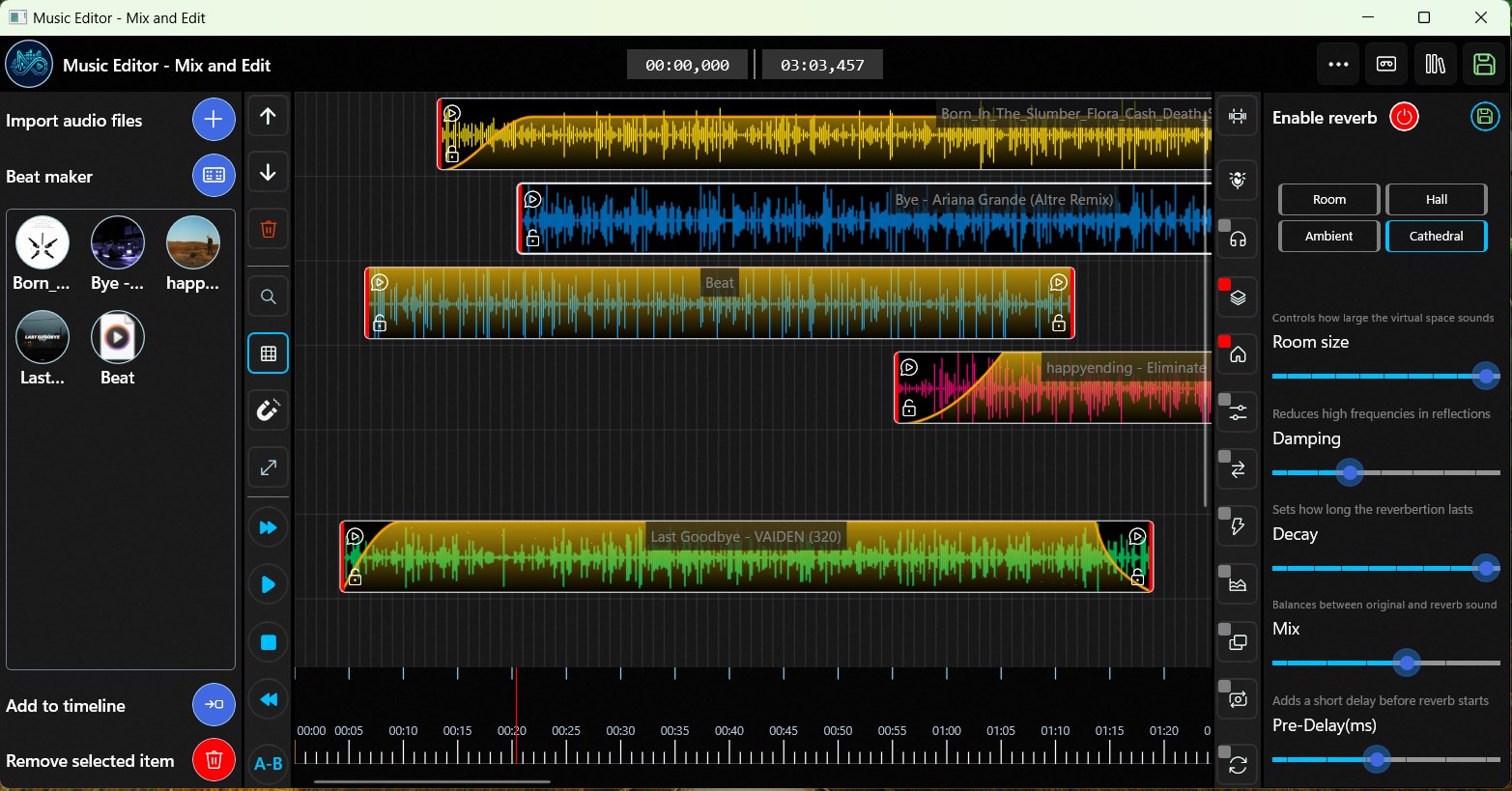Select the Bye - Ariana Grande thumbnail
1512x791 pixels.
(x=117, y=243)
